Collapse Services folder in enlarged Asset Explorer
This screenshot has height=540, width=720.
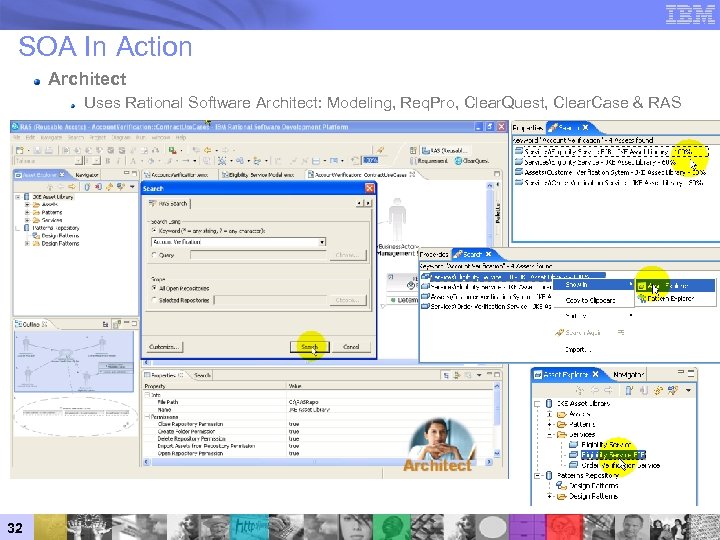tap(550, 434)
